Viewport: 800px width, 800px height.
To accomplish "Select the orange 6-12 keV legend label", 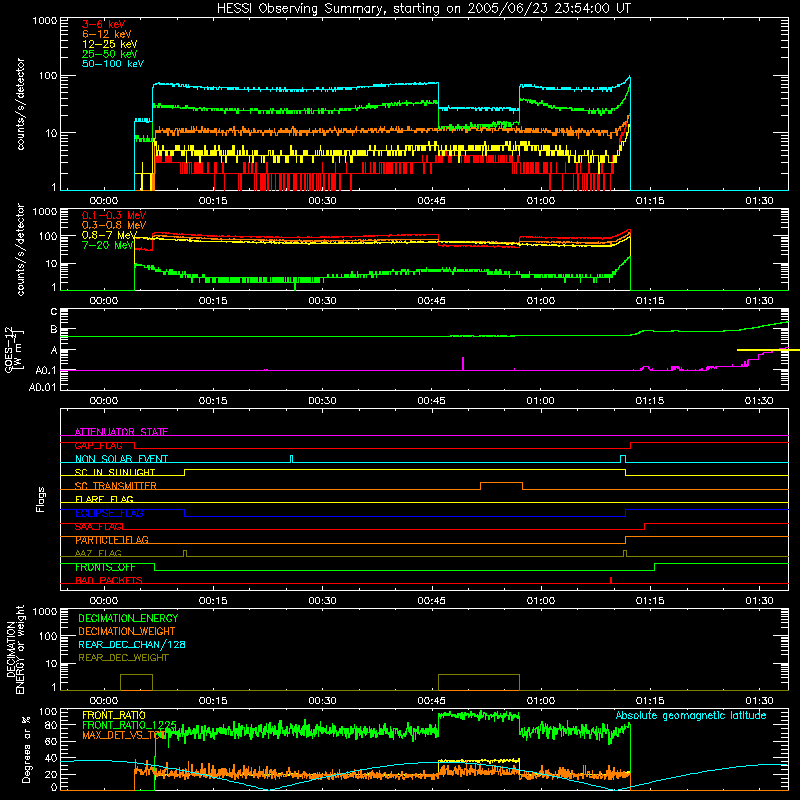I will click(x=106, y=34).
